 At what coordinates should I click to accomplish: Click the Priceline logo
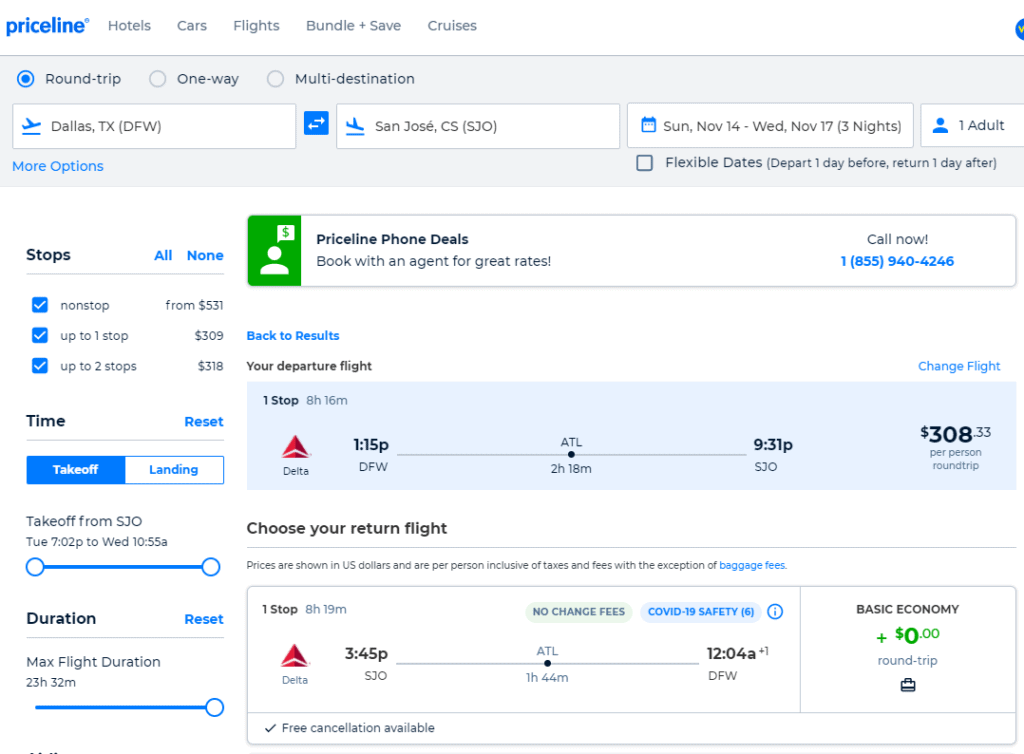click(47, 26)
